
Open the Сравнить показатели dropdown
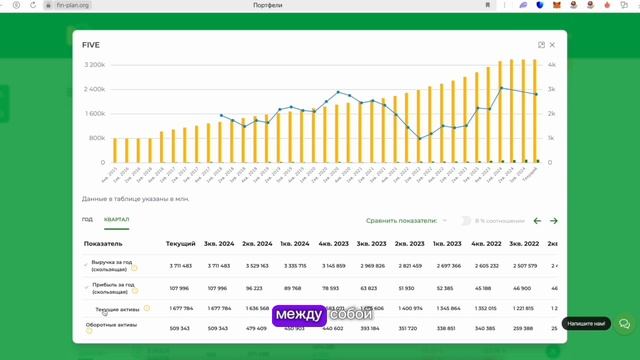point(406,221)
